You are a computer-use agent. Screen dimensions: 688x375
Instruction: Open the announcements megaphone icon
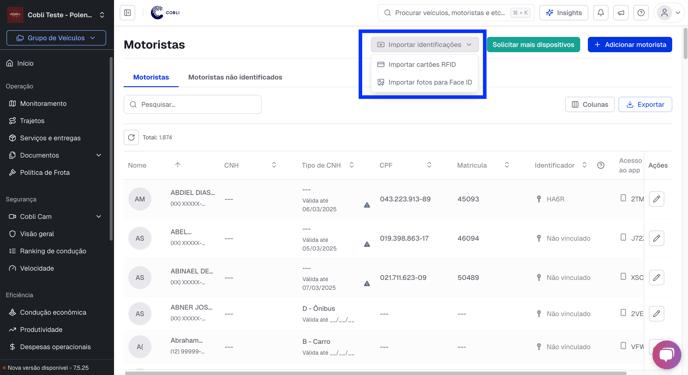tap(621, 13)
